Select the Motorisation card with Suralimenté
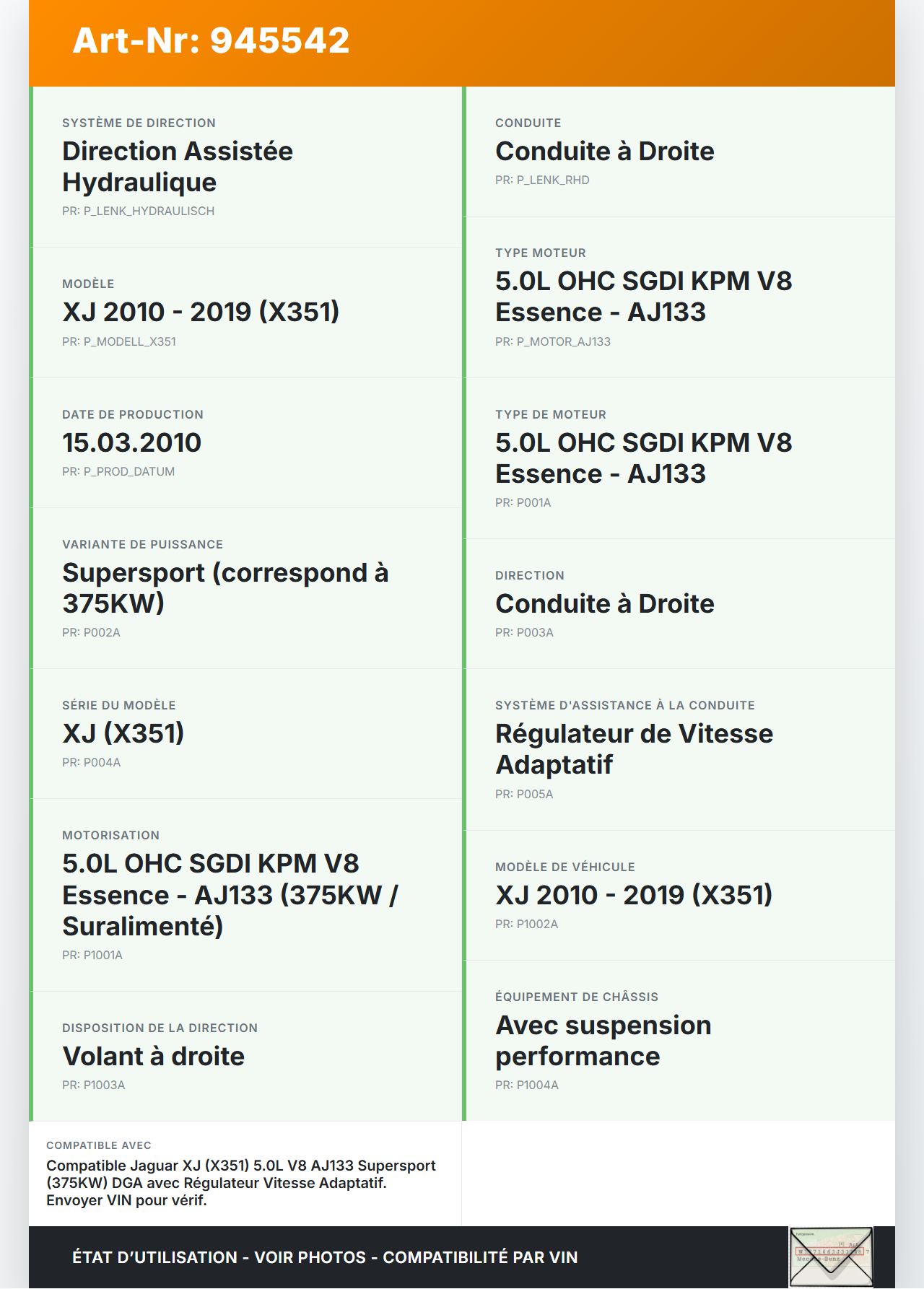 247,895
